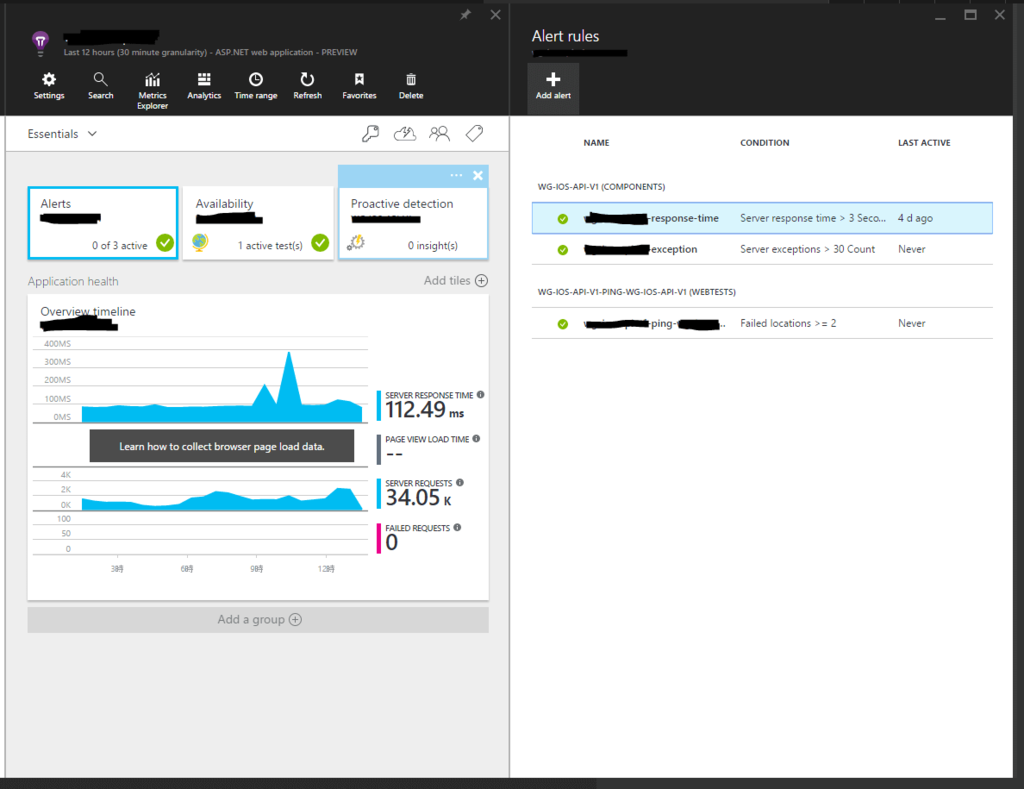The width and height of the screenshot is (1024, 789).
Task: Click the Availability globe icon
Action: tap(200, 242)
